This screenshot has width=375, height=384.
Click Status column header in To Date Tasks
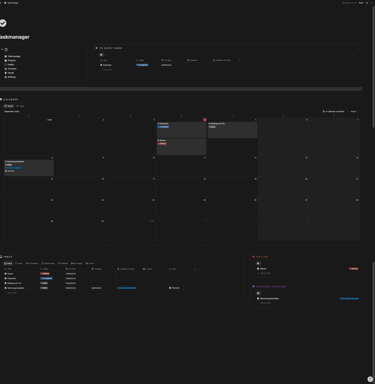[x=140, y=60]
